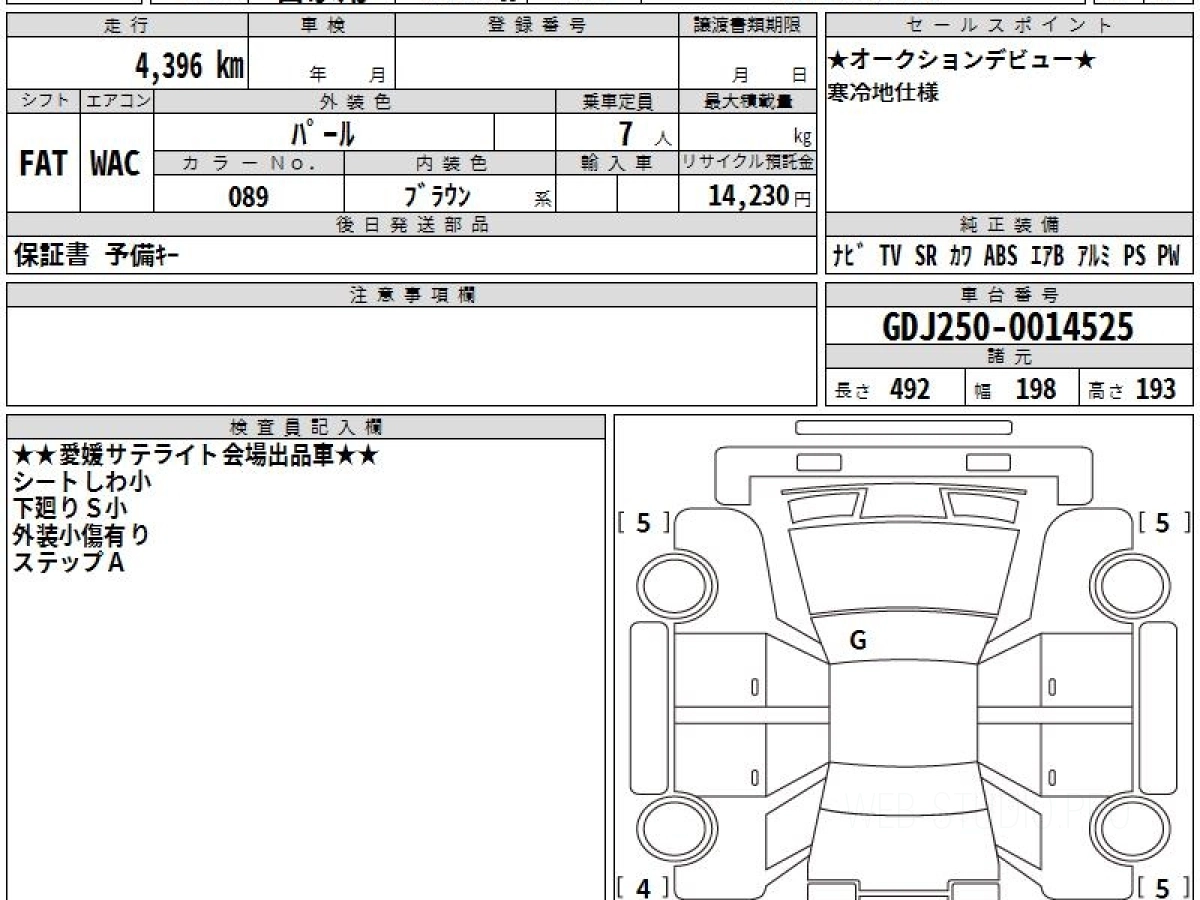Select the PW equipment code

point(1169,256)
